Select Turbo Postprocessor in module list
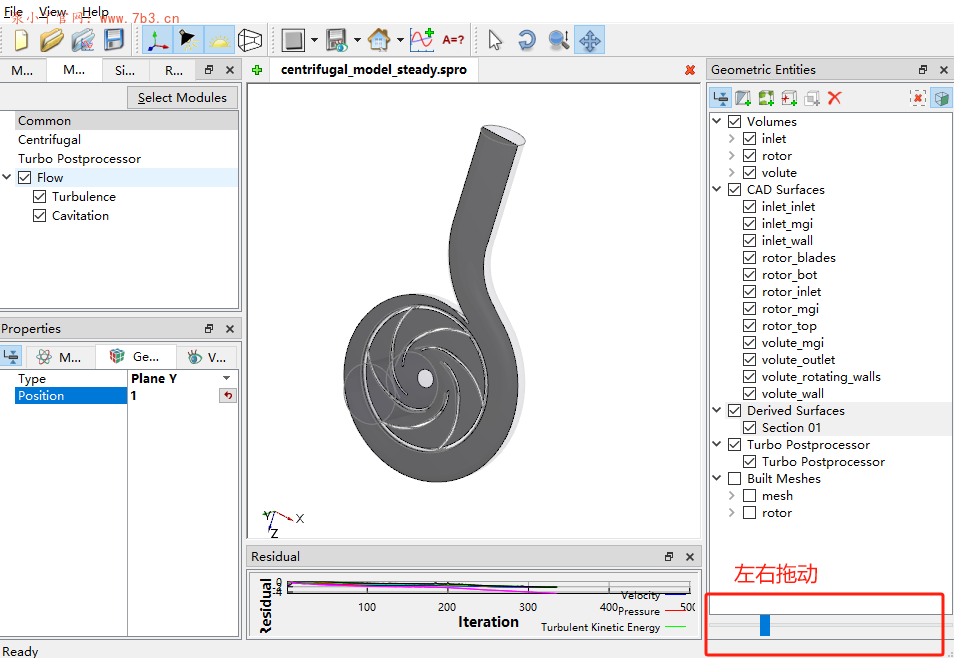954x658 pixels. click(79, 159)
